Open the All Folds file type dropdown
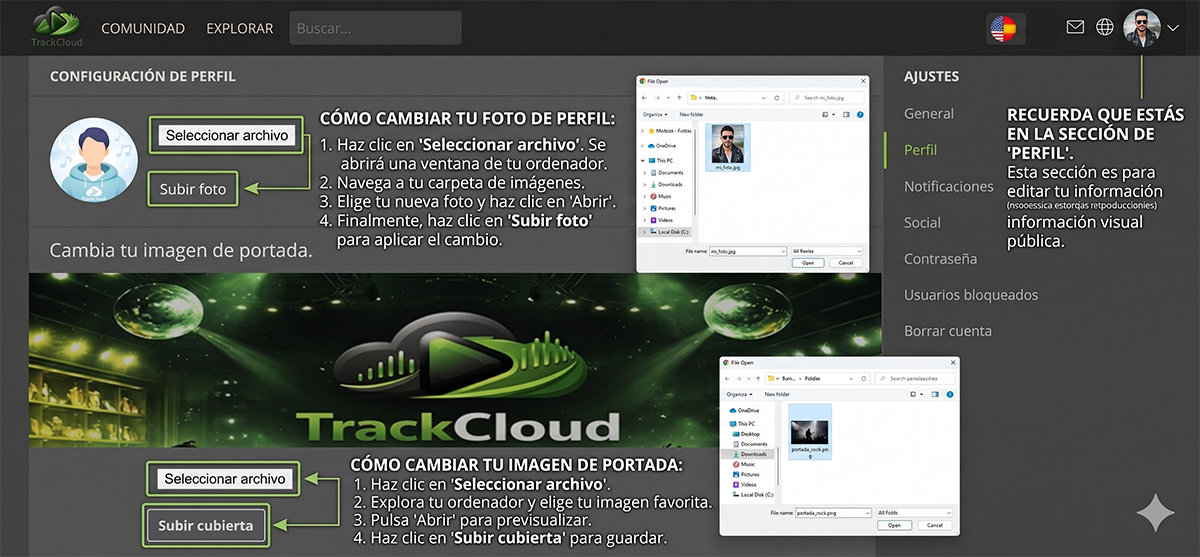 (914, 513)
